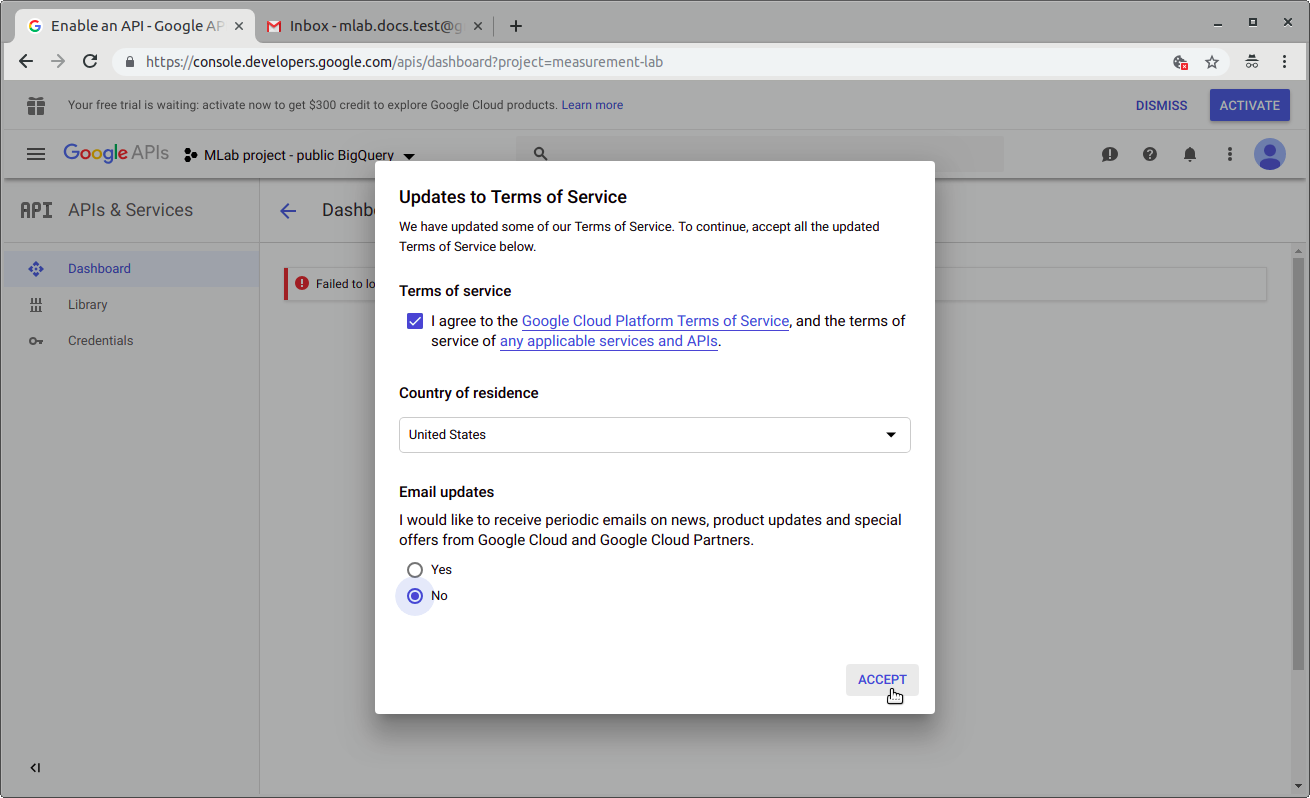Select No for email updates
This screenshot has height=798, width=1310.
pos(415,595)
